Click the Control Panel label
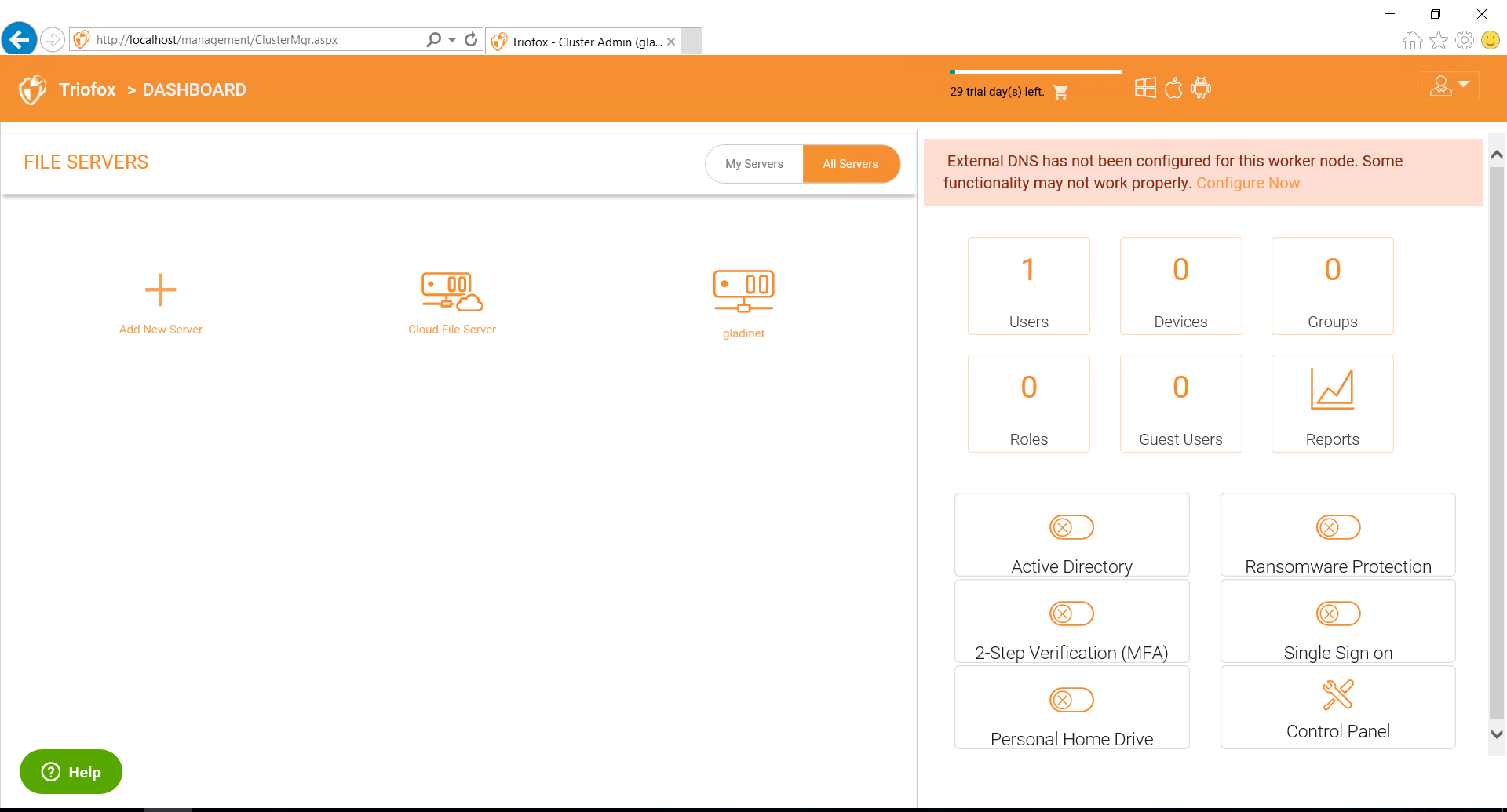This screenshot has height=812, width=1507. tap(1337, 731)
